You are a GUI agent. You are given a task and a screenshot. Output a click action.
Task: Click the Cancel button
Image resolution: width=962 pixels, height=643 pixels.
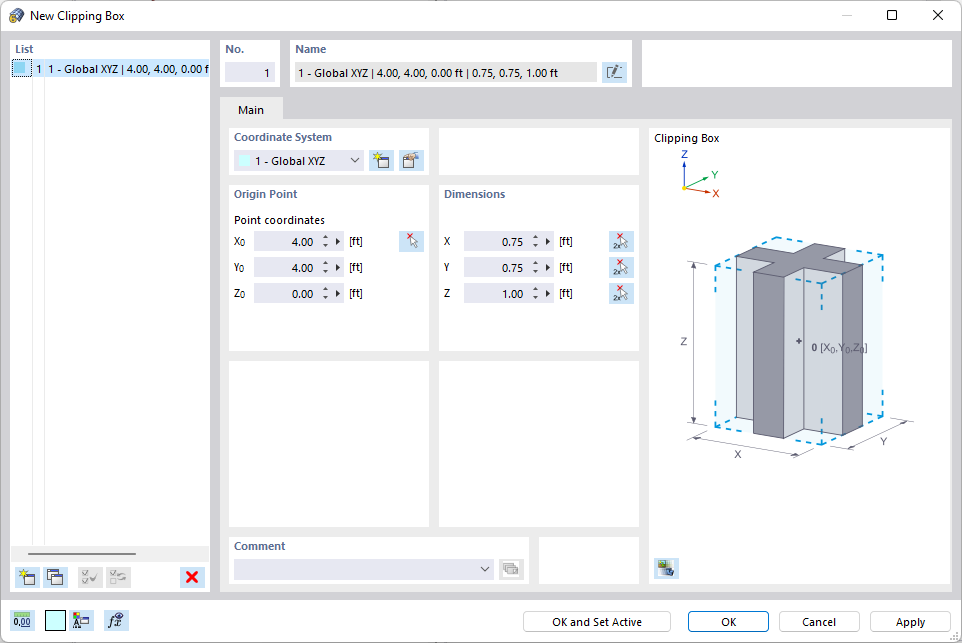tap(819, 622)
